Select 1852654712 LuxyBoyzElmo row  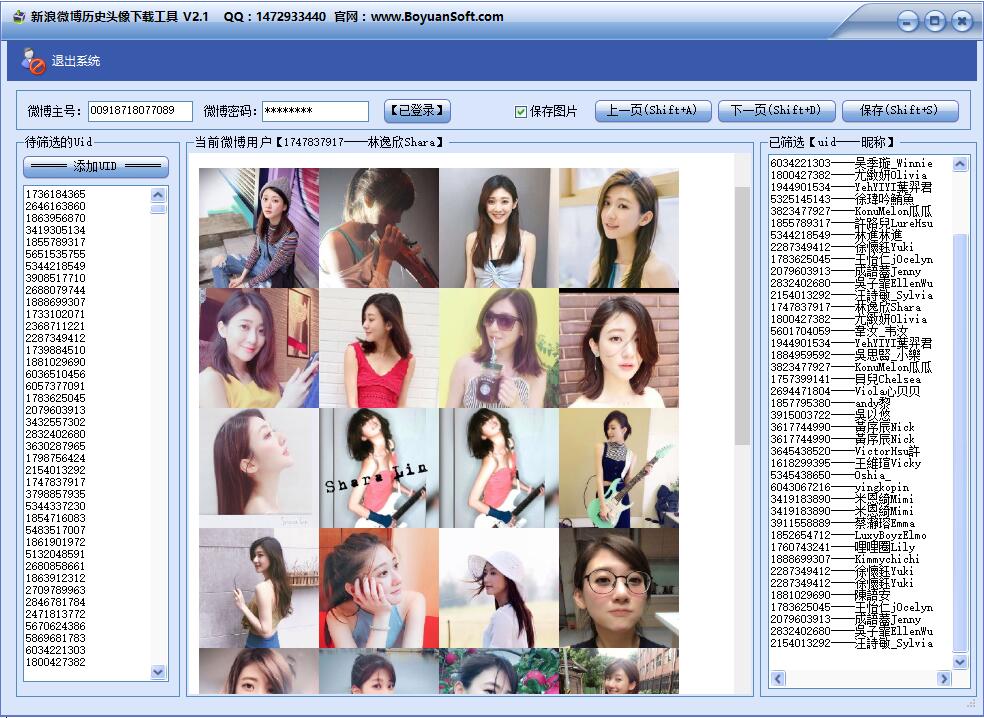tap(848, 535)
